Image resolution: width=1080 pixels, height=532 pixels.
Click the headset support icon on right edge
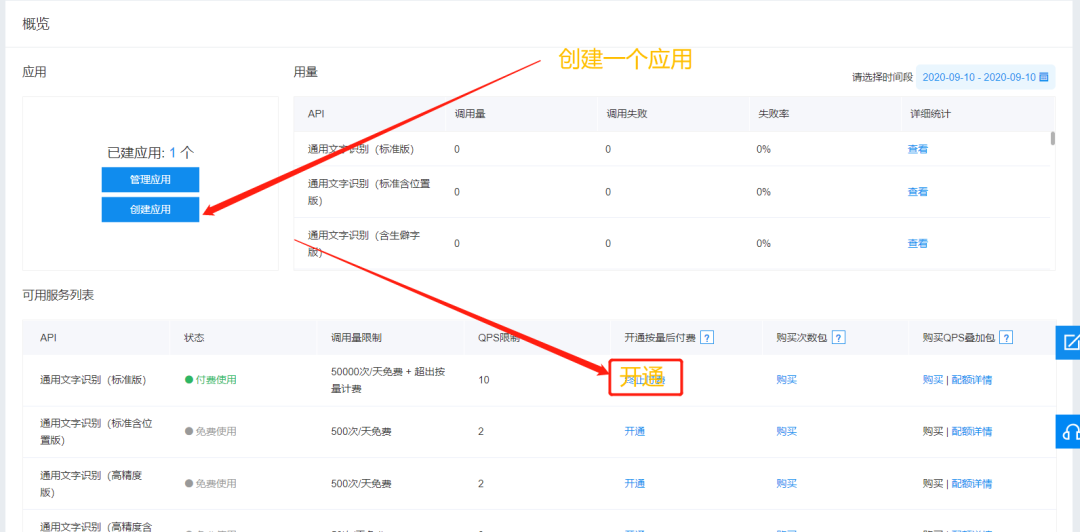tap(1068, 431)
